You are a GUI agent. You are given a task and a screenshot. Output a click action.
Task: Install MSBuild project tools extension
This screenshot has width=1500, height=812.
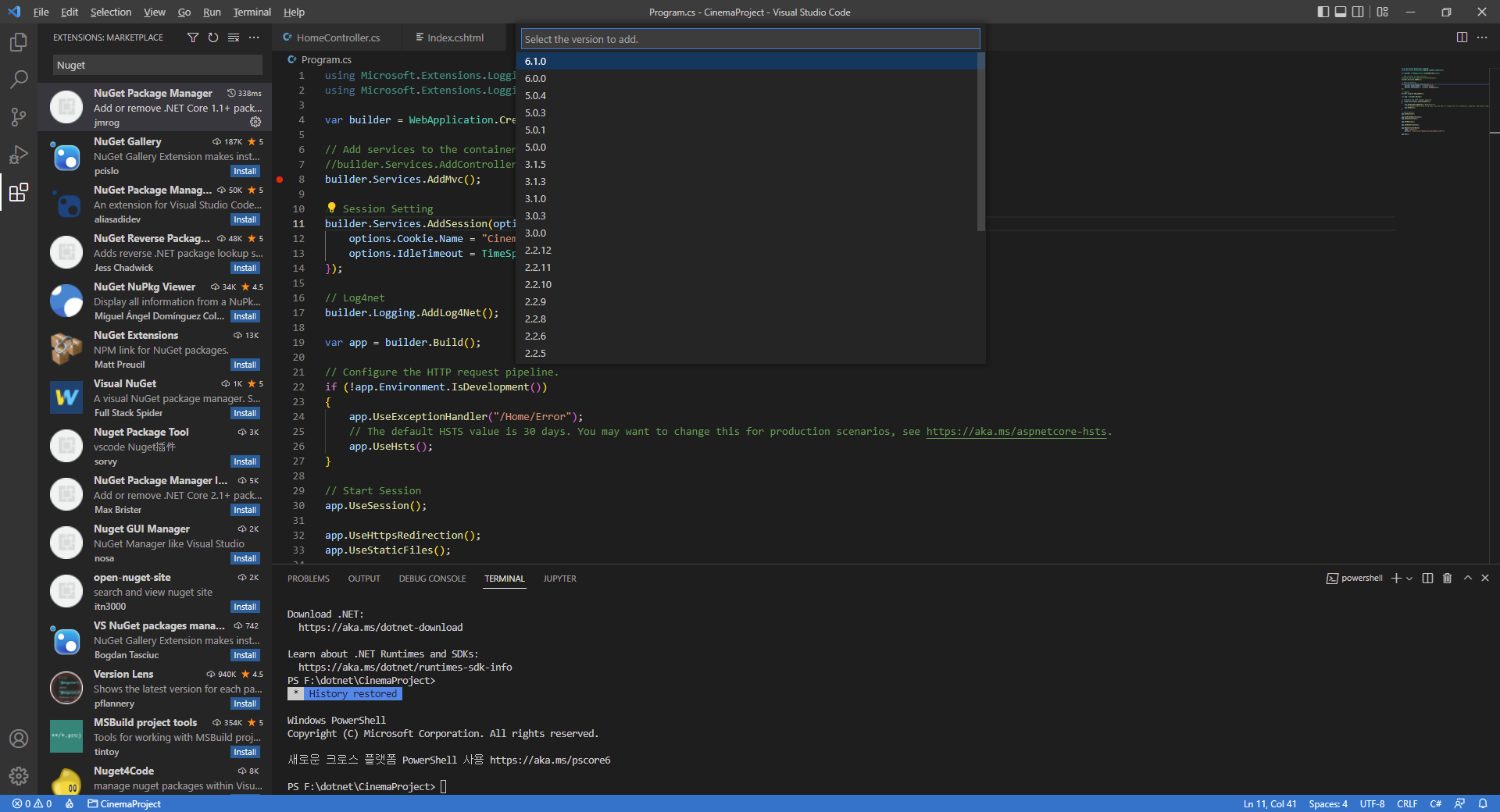[245, 752]
